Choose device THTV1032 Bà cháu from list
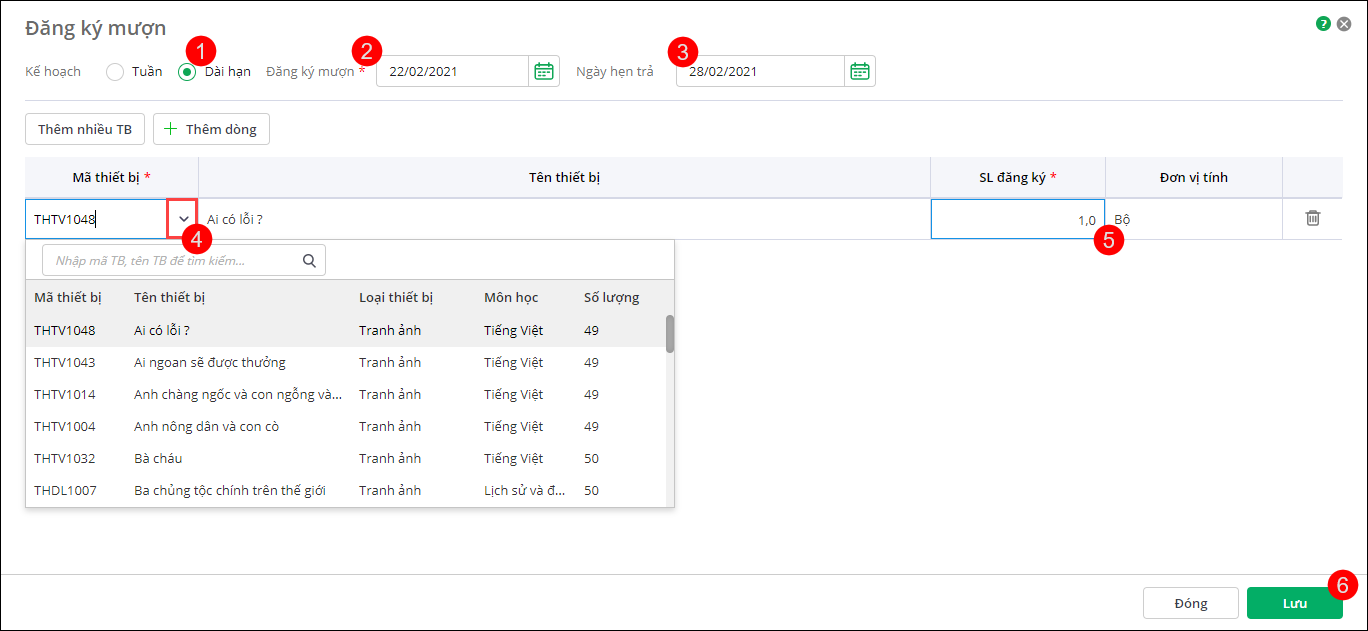This screenshot has height=631, width=1368. coord(158,458)
